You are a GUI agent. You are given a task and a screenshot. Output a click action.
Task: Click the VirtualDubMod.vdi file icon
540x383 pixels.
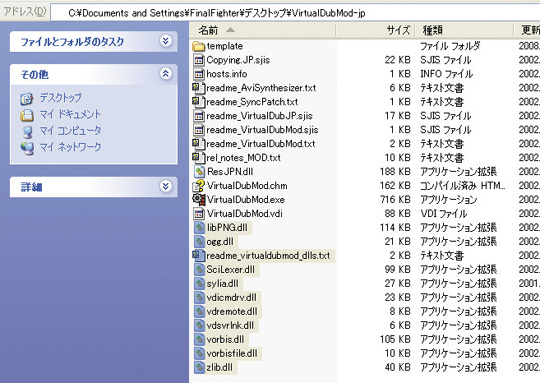point(199,214)
